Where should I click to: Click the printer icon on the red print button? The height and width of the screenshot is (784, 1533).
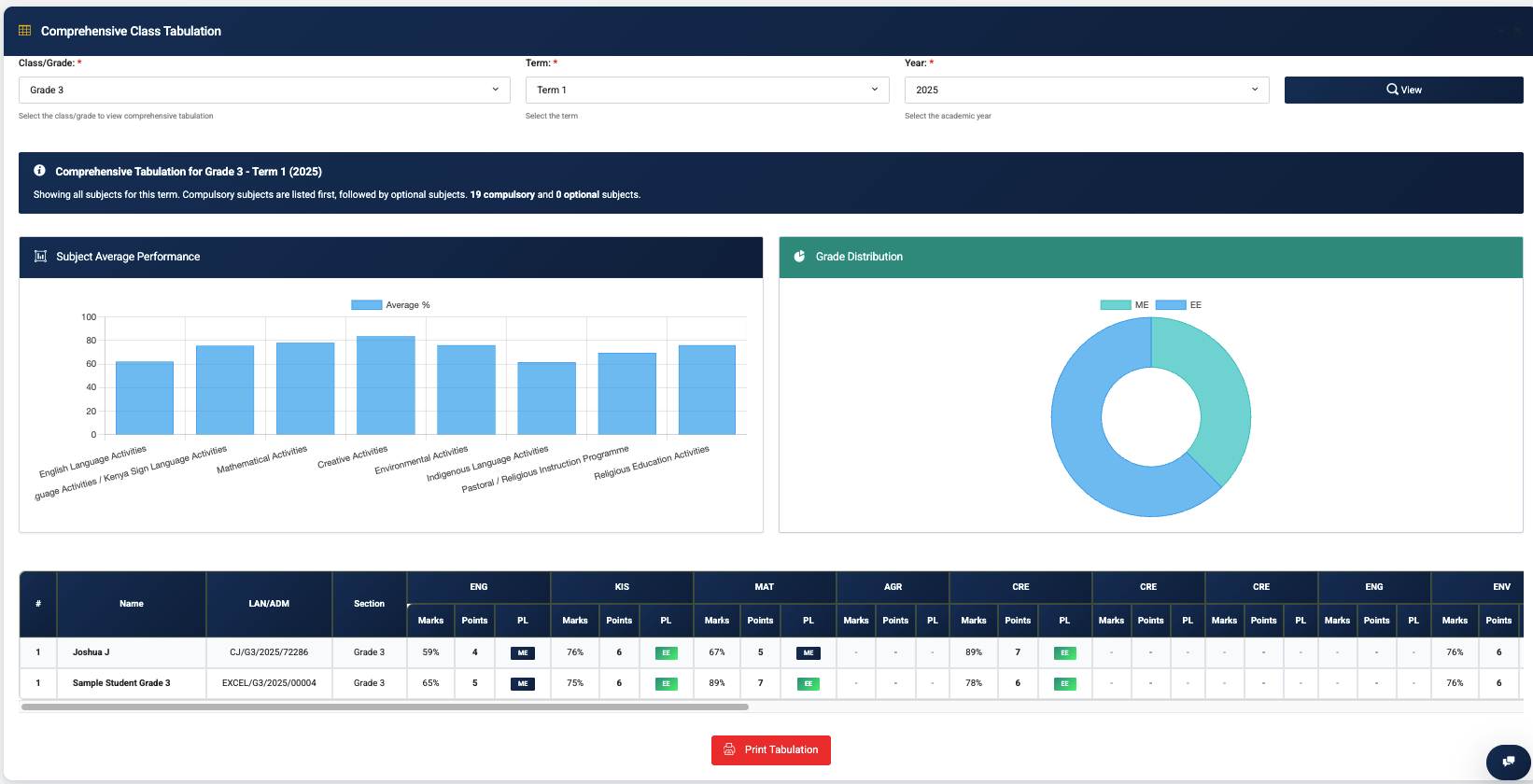point(730,749)
